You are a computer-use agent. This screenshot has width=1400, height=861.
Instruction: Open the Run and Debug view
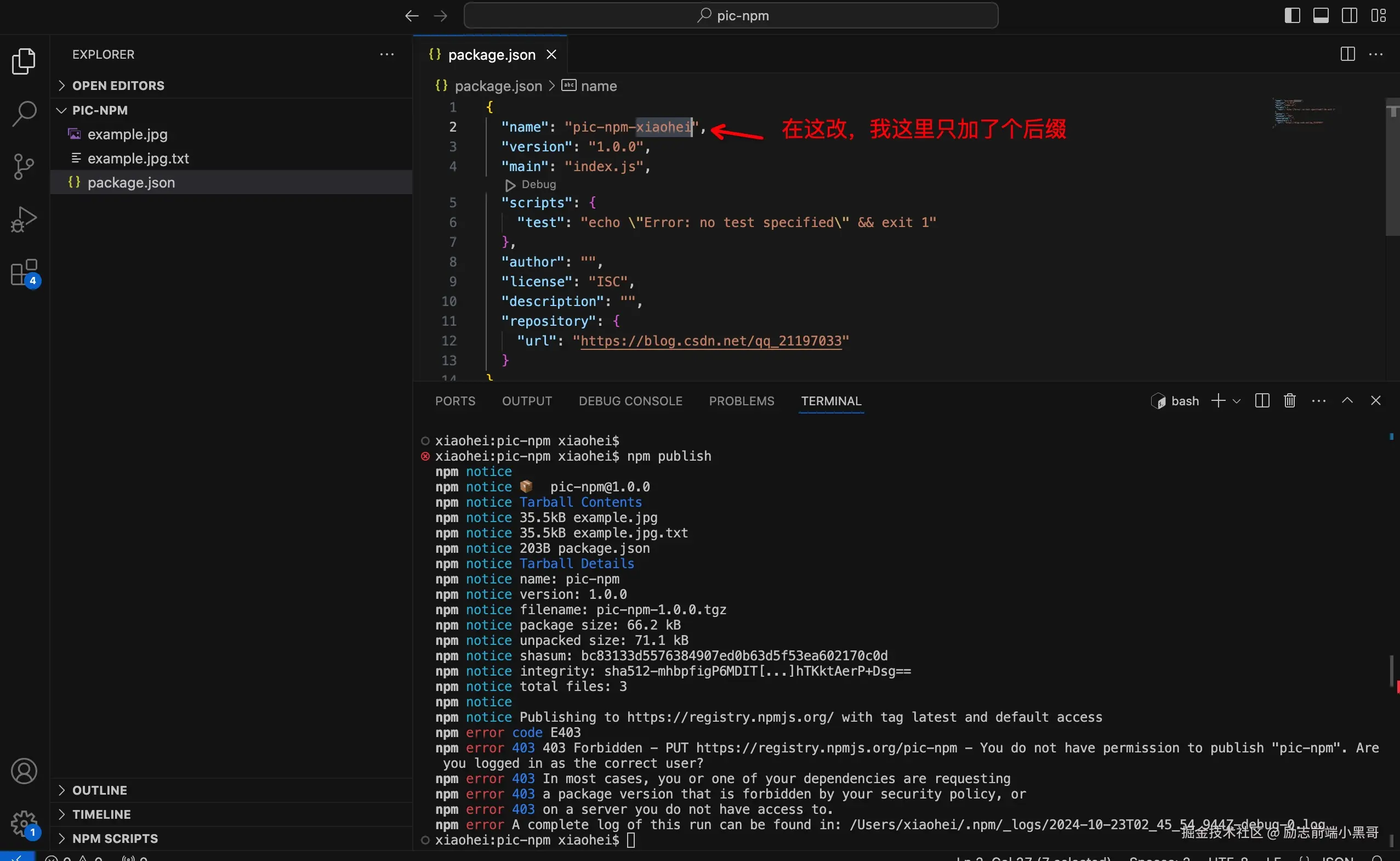(x=24, y=219)
